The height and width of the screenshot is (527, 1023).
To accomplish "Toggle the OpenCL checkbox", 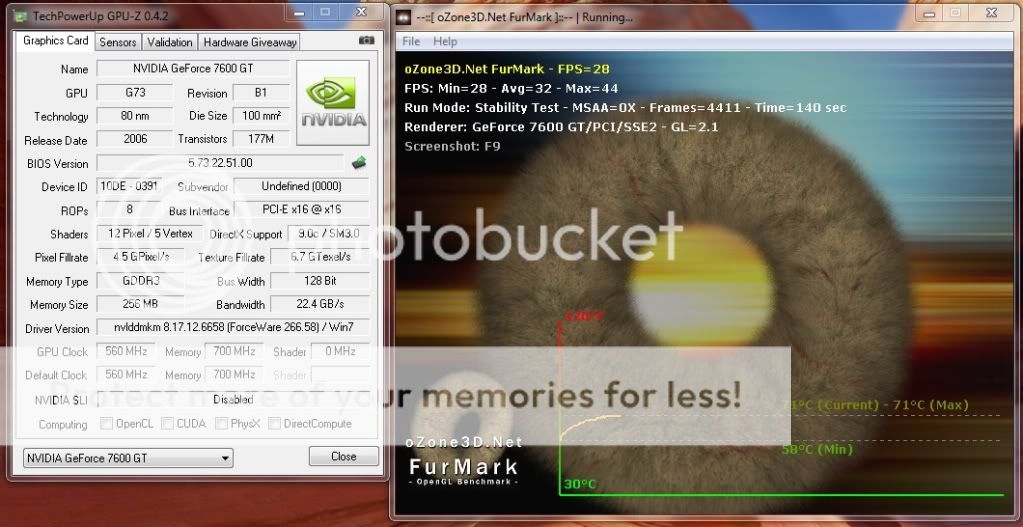I will point(106,423).
